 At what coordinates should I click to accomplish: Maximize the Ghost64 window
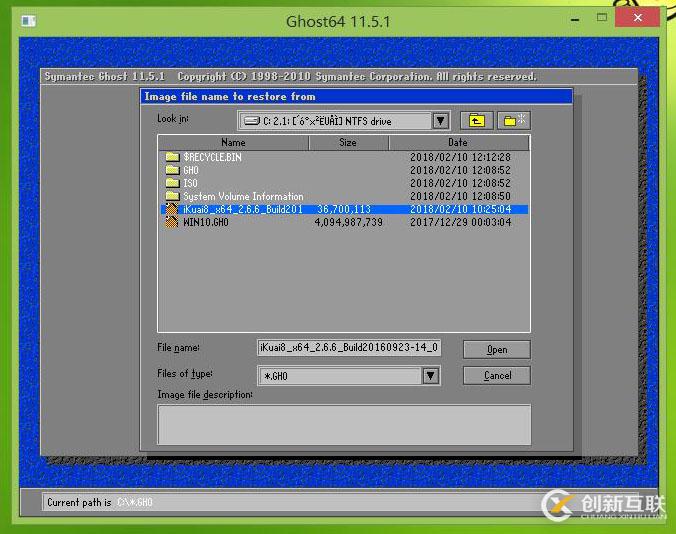[x=602, y=18]
